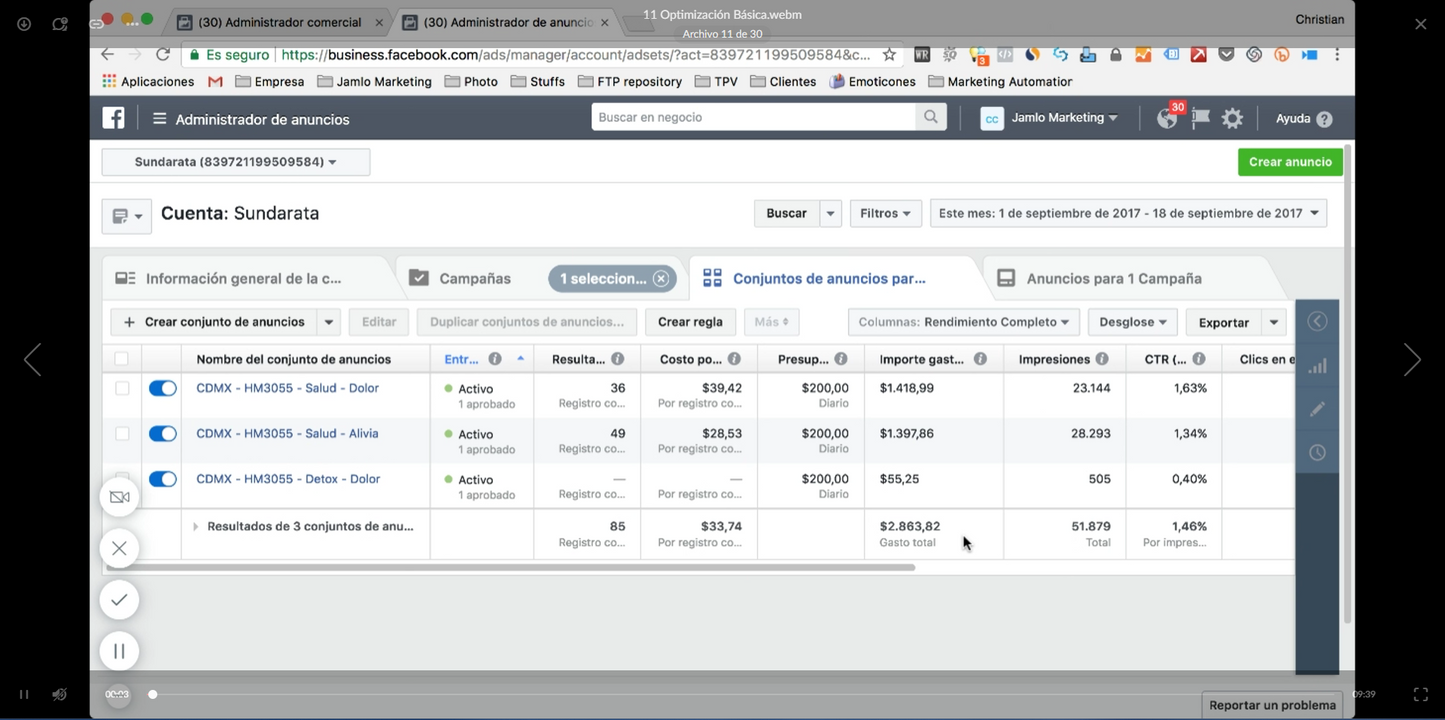
Task: Toggle off CDMX - HM3055 - Detox - Dolor
Action: coord(162,479)
